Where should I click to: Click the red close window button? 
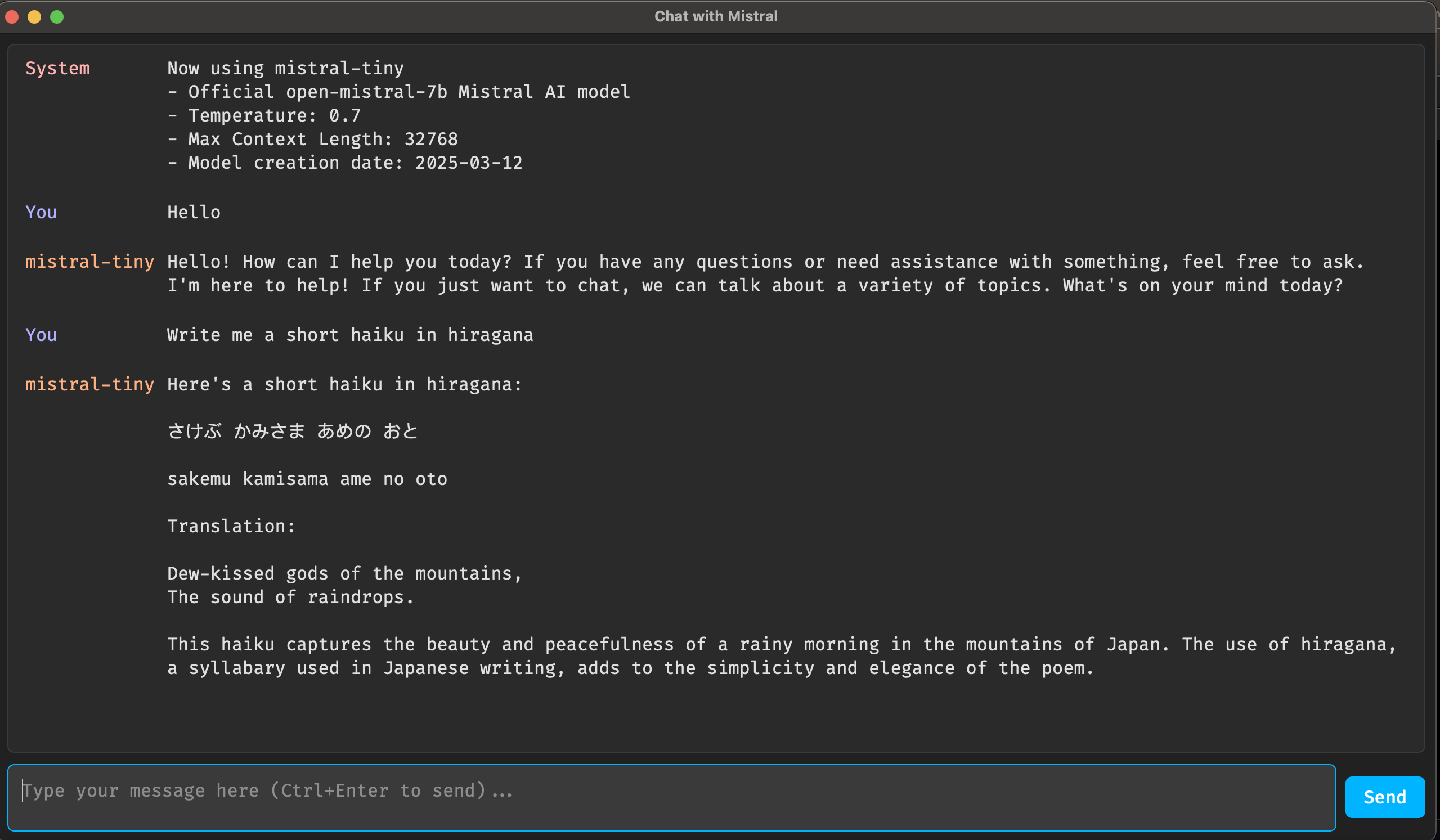[12, 16]
